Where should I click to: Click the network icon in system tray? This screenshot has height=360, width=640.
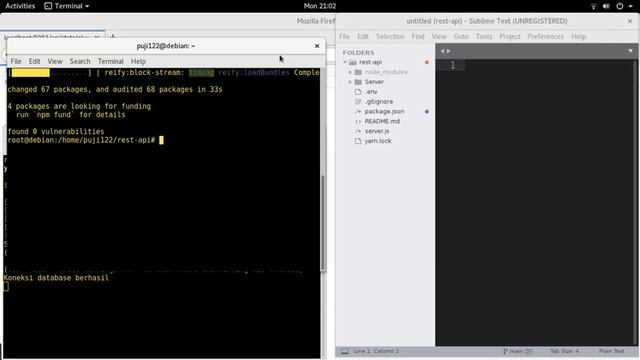click(x=593, y=6)
